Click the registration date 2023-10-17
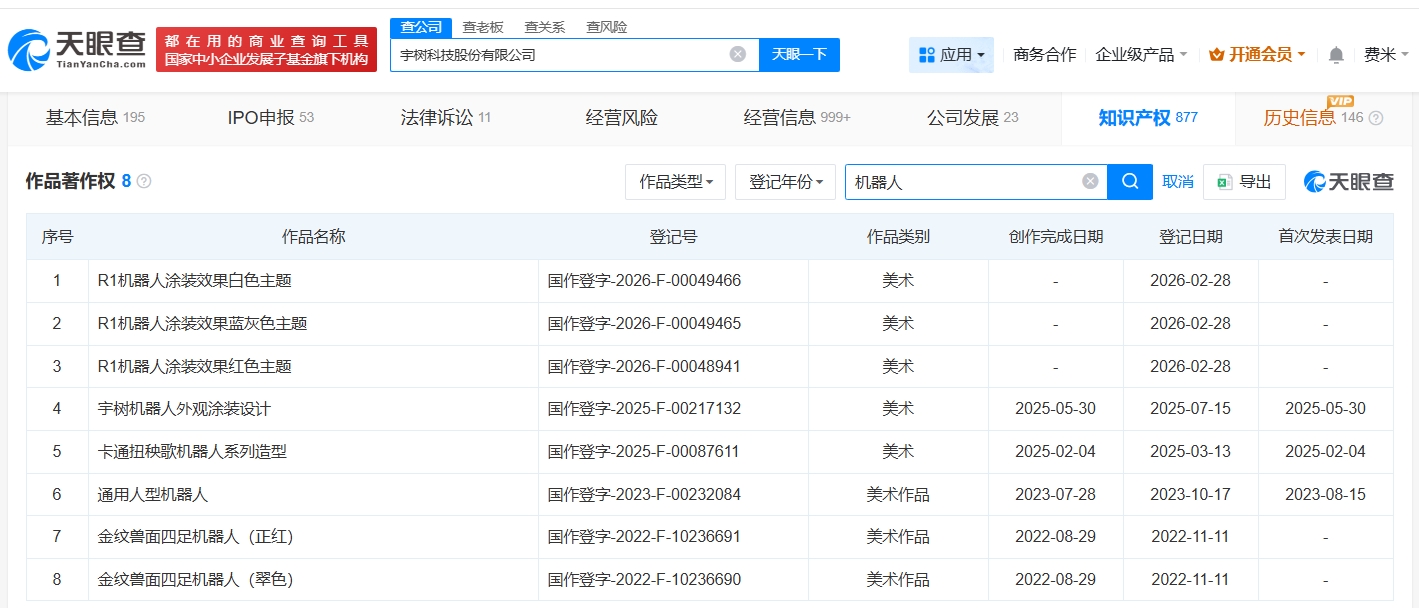The height and width of the screenshot is (608, 1419). (x=1190, y=494)
